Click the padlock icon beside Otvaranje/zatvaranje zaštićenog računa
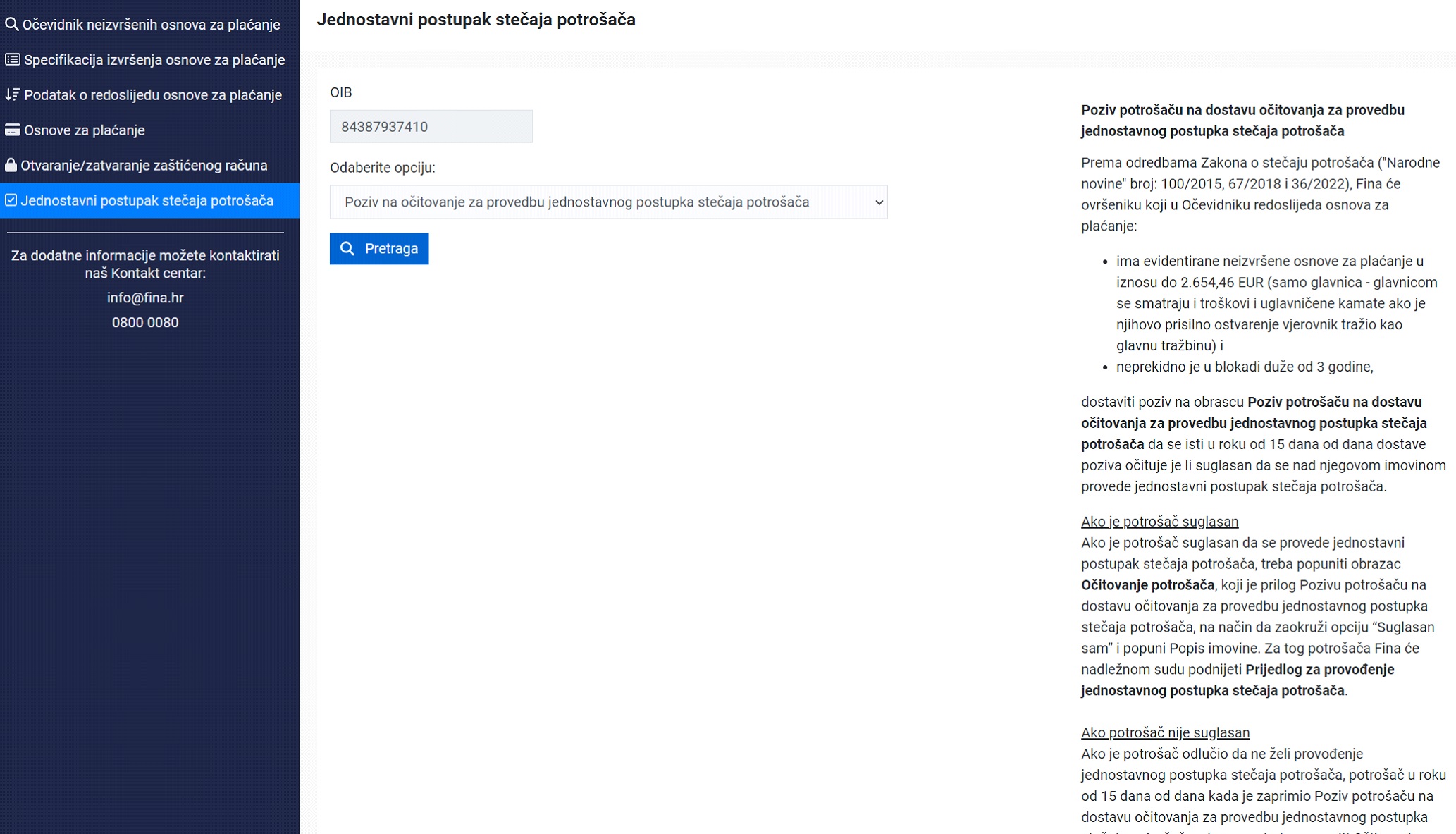The height and width of the screenshot is (834, 1456). pyautogui.click(x=11, y=165)
